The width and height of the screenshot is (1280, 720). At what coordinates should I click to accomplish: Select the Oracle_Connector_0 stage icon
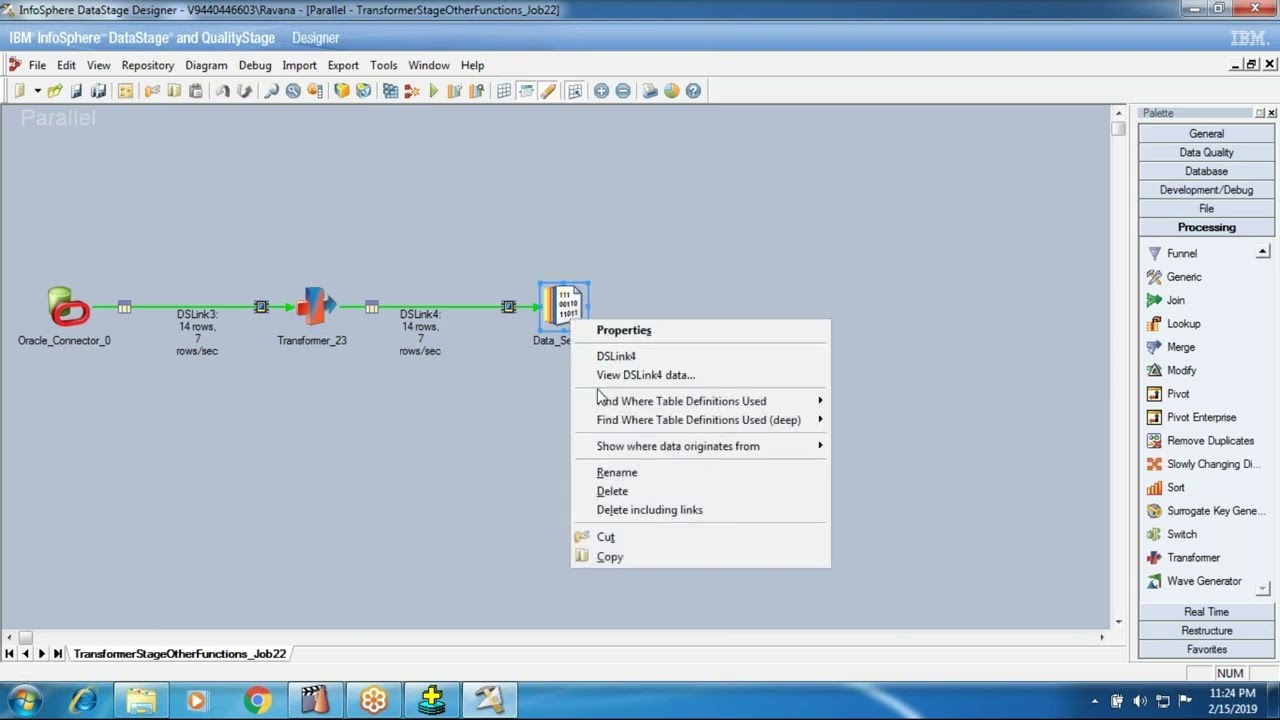click(67, 307)
